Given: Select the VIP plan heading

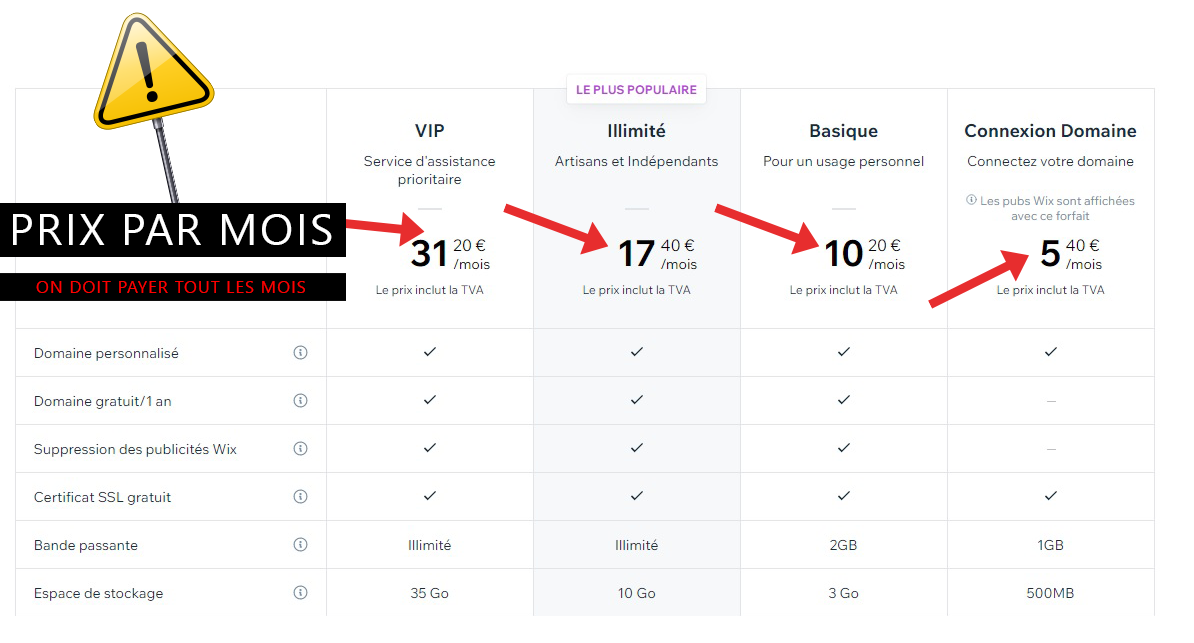Looking at the screenshot, I should (430, 131).
